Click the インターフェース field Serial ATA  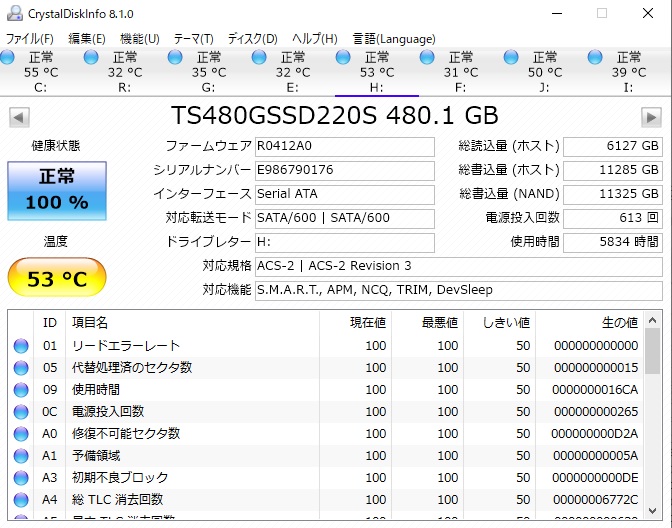[x=345, y=194]
